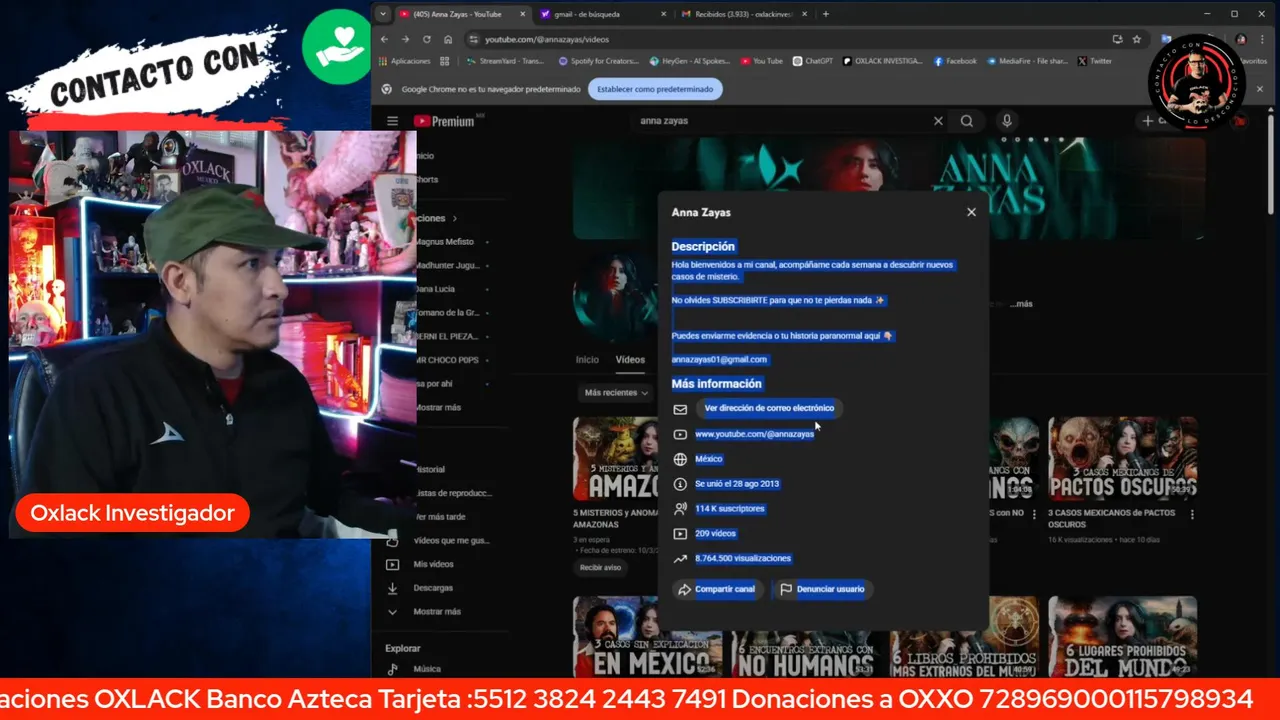Open options menu for Pactos Oscuros video
The width and height of the screenshot is (1280, 720).
click(1192, 514)
